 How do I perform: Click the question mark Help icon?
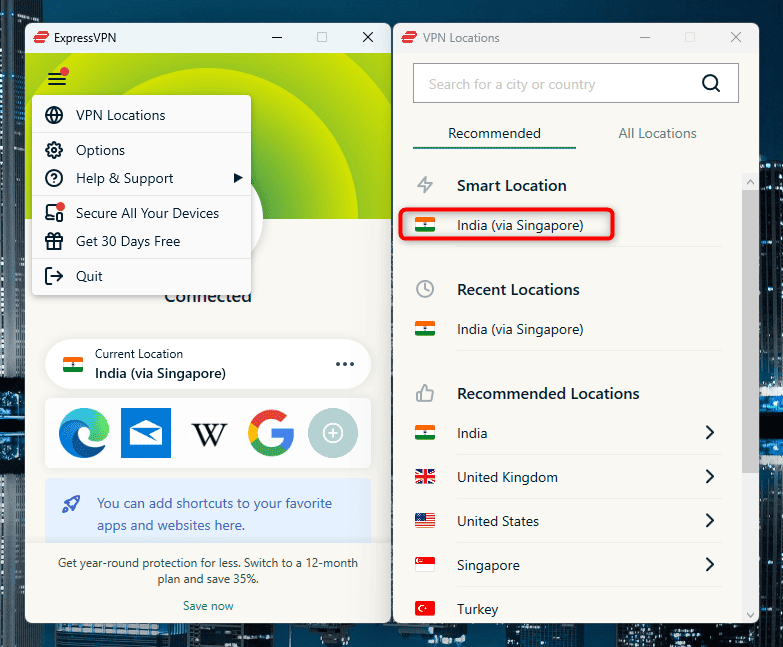pyautogui.click(x=54, y=178)
